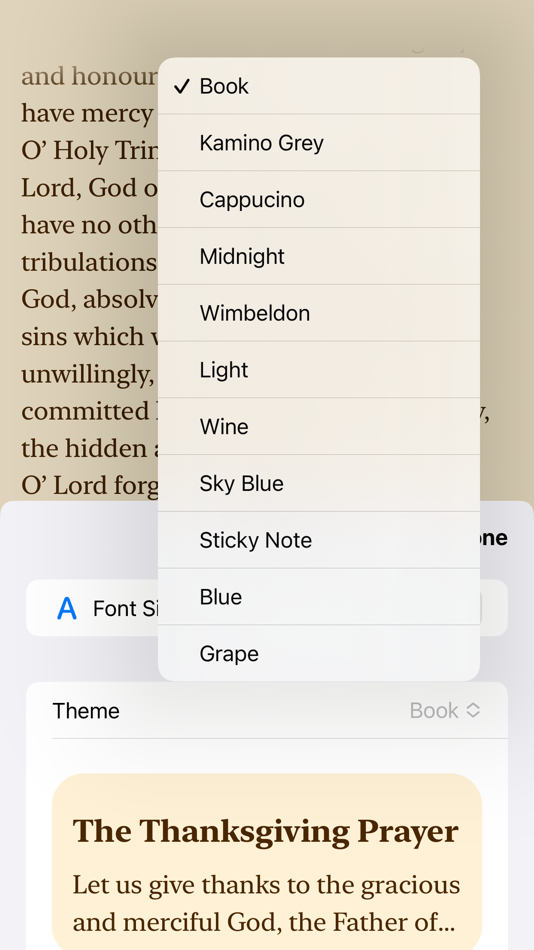Click the Theme row label
Image resolution: width=534 pixels, height=950 pixels.
[x=86, y=710]
